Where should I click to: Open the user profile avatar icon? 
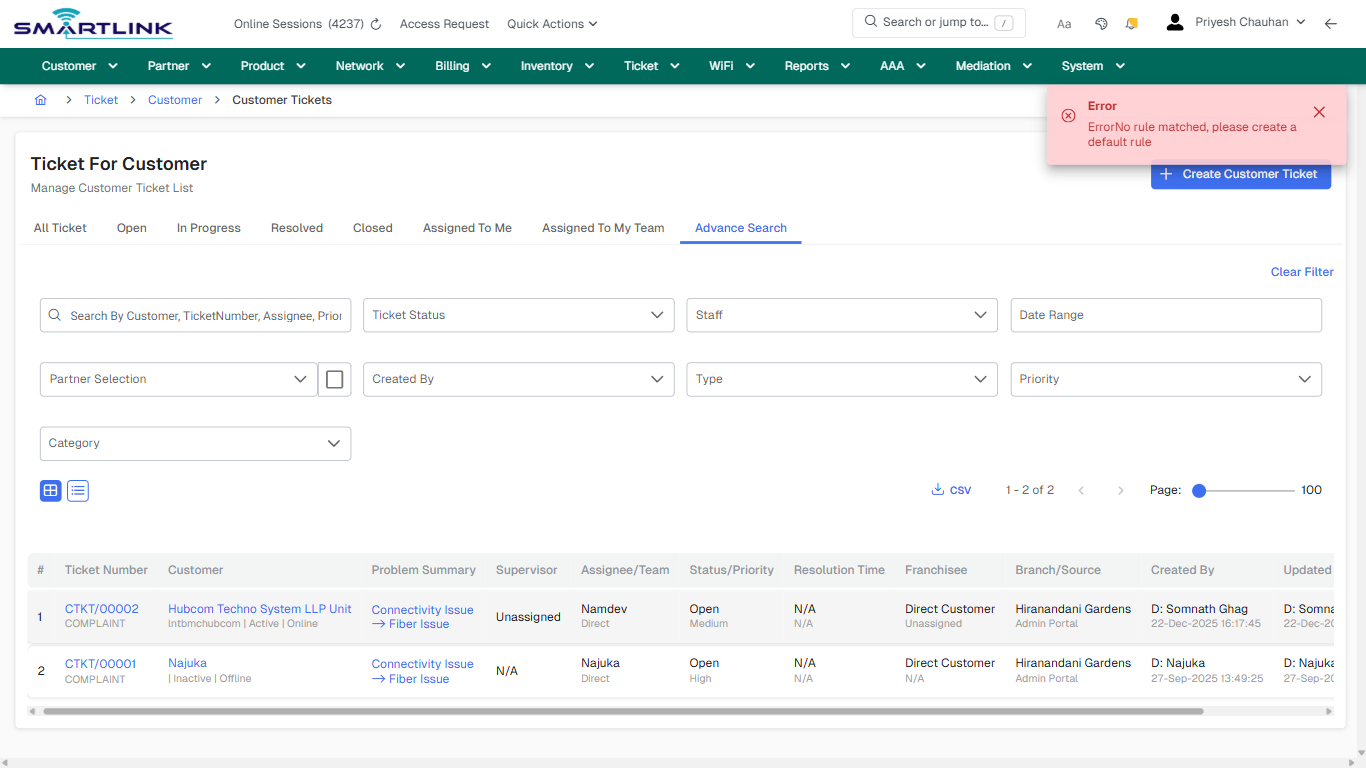[1174, 21]
